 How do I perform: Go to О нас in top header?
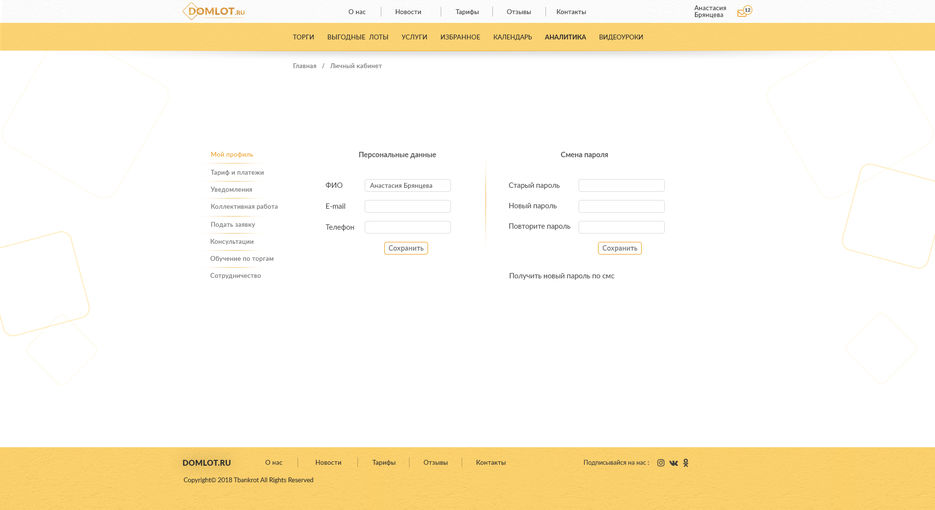click(357, 12)
